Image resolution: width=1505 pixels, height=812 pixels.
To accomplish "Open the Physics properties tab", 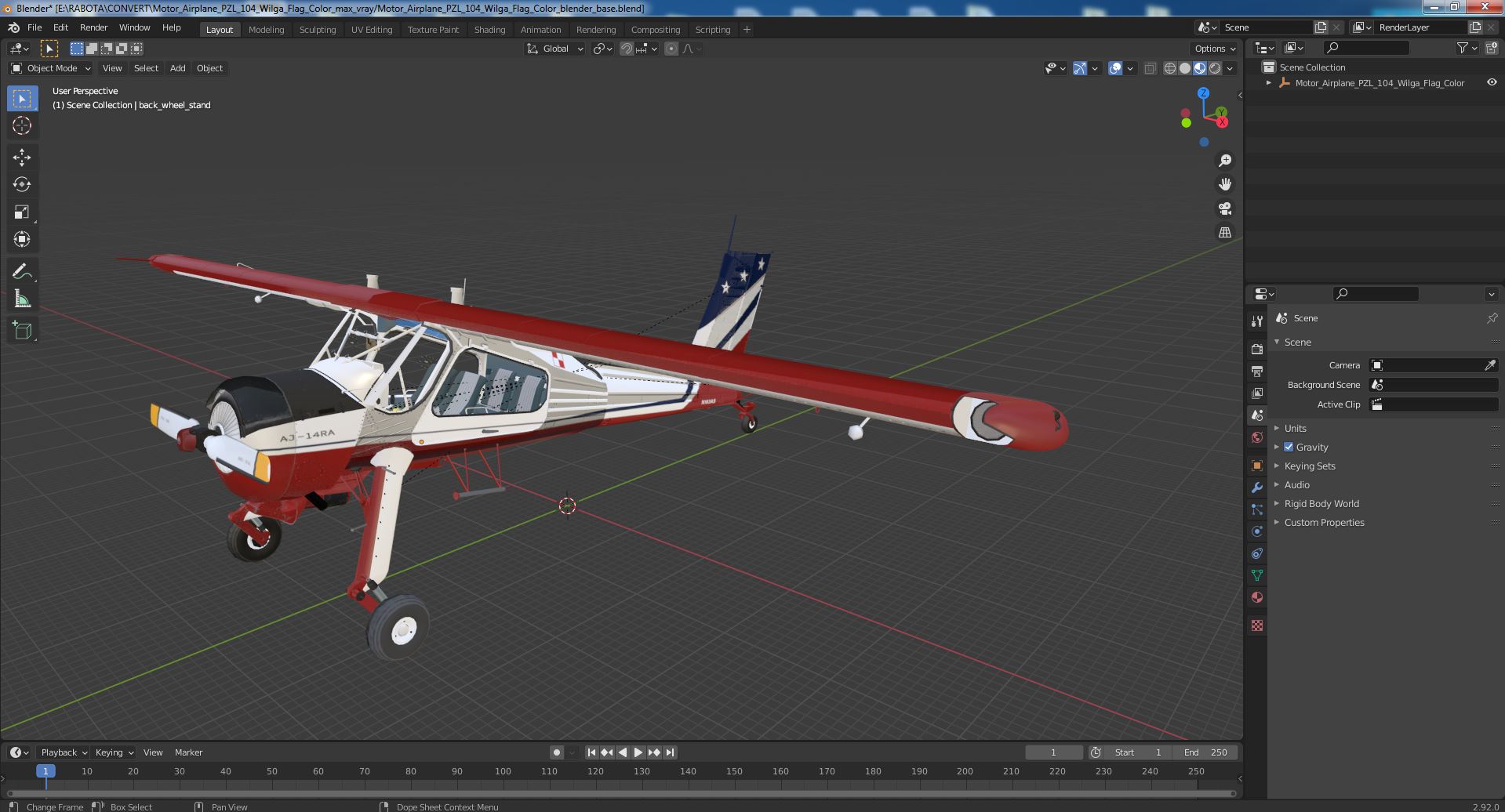I will (1257, 531).
